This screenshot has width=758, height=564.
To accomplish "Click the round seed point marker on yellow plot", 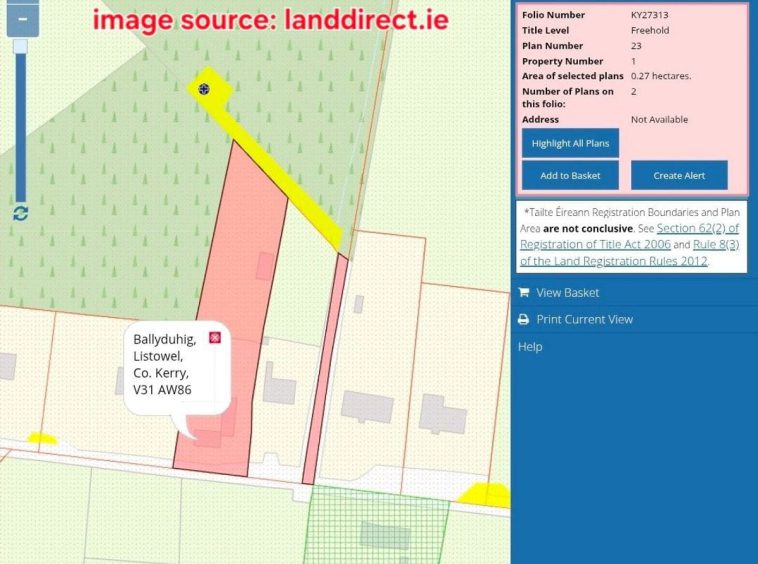I will (x=204, y=89).
